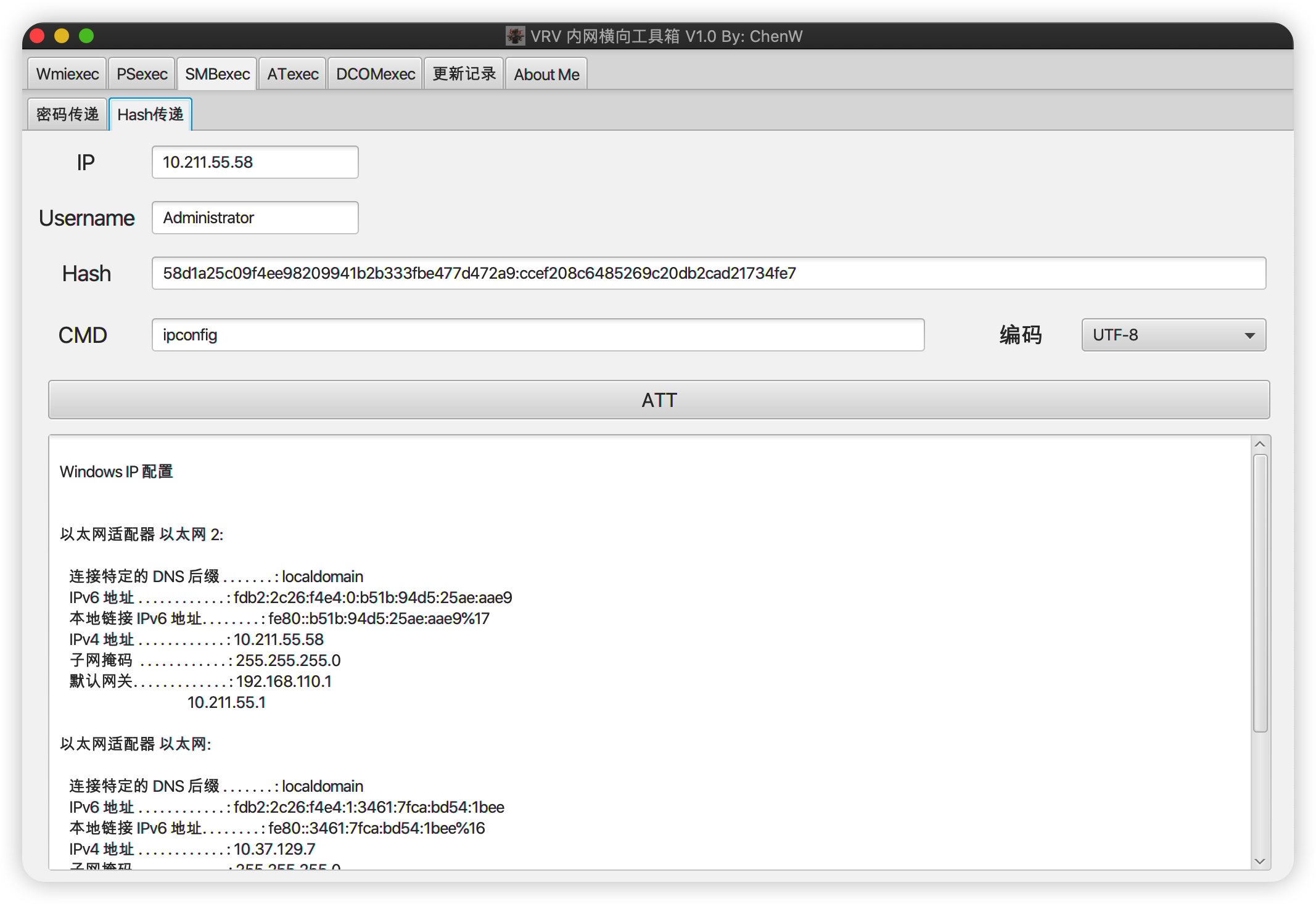Switch to the Wmiexec tab
The image size is (1316, 904).
tap(67, 74)
